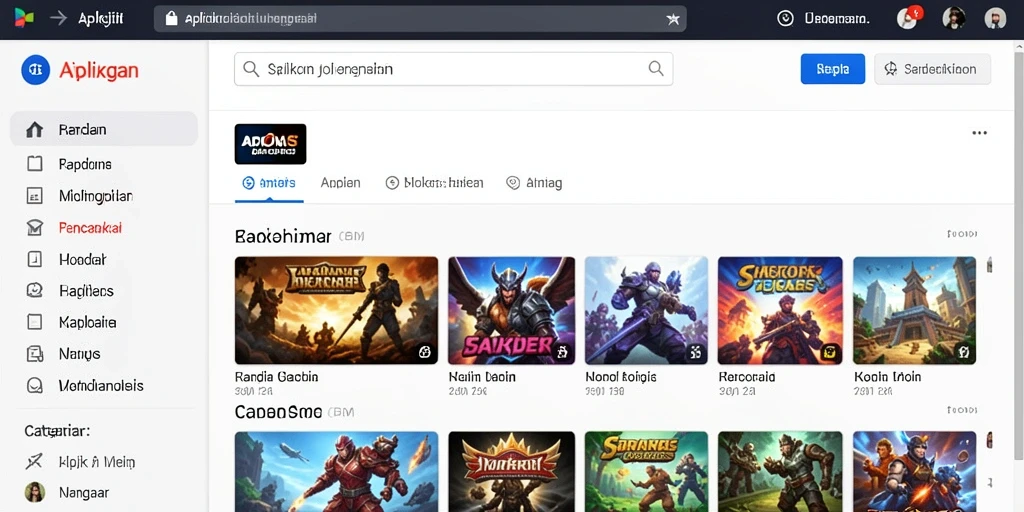Bookmark page with the star icon
The height and width of the screenshot is (512, 1024).
click(673, 19)
